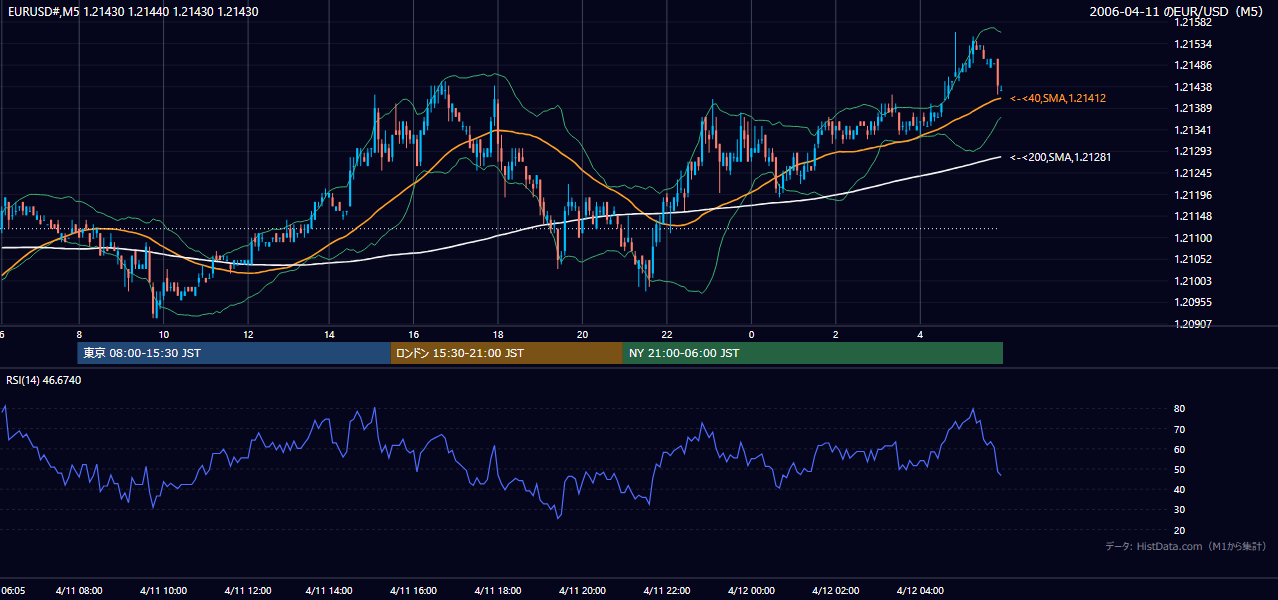The width and height of the screenshot is (1278, 600).
Task: Click the 1.20907 price axis label
Action: coord(1193,324)
